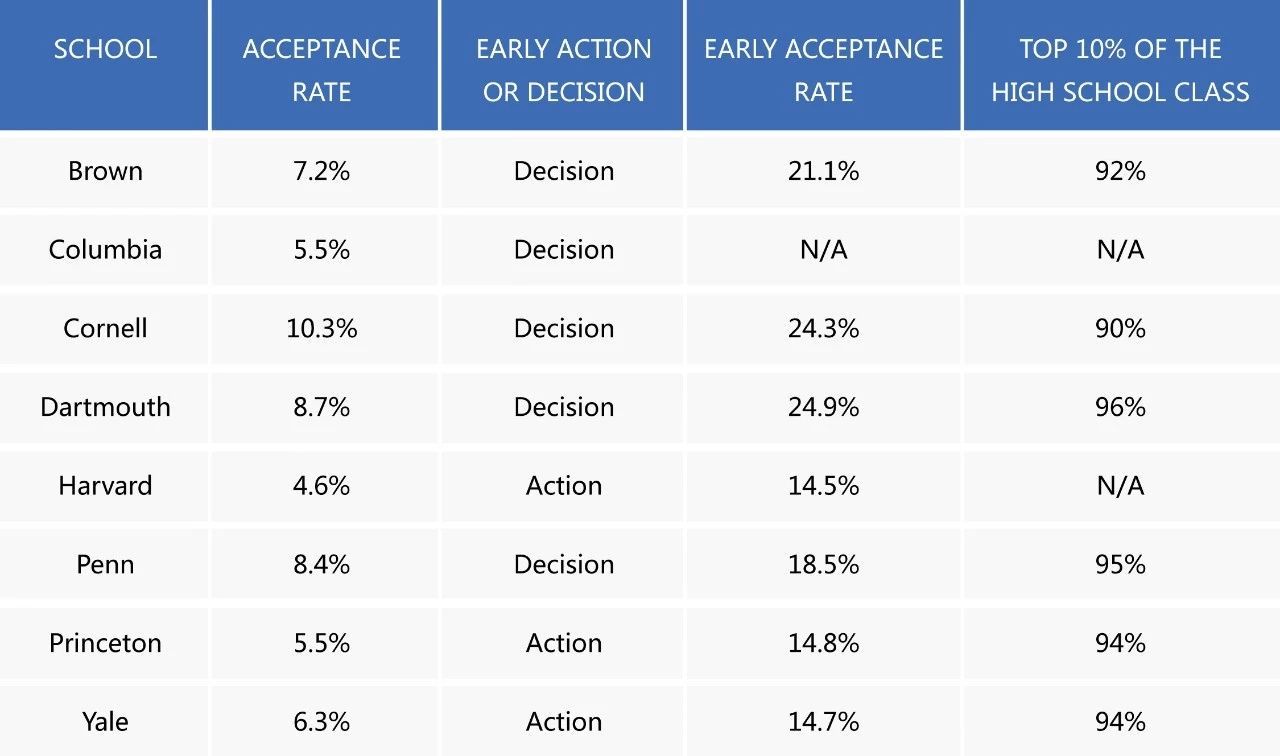Select the ACCEPTANCE RATE column header

pos(322,70)
